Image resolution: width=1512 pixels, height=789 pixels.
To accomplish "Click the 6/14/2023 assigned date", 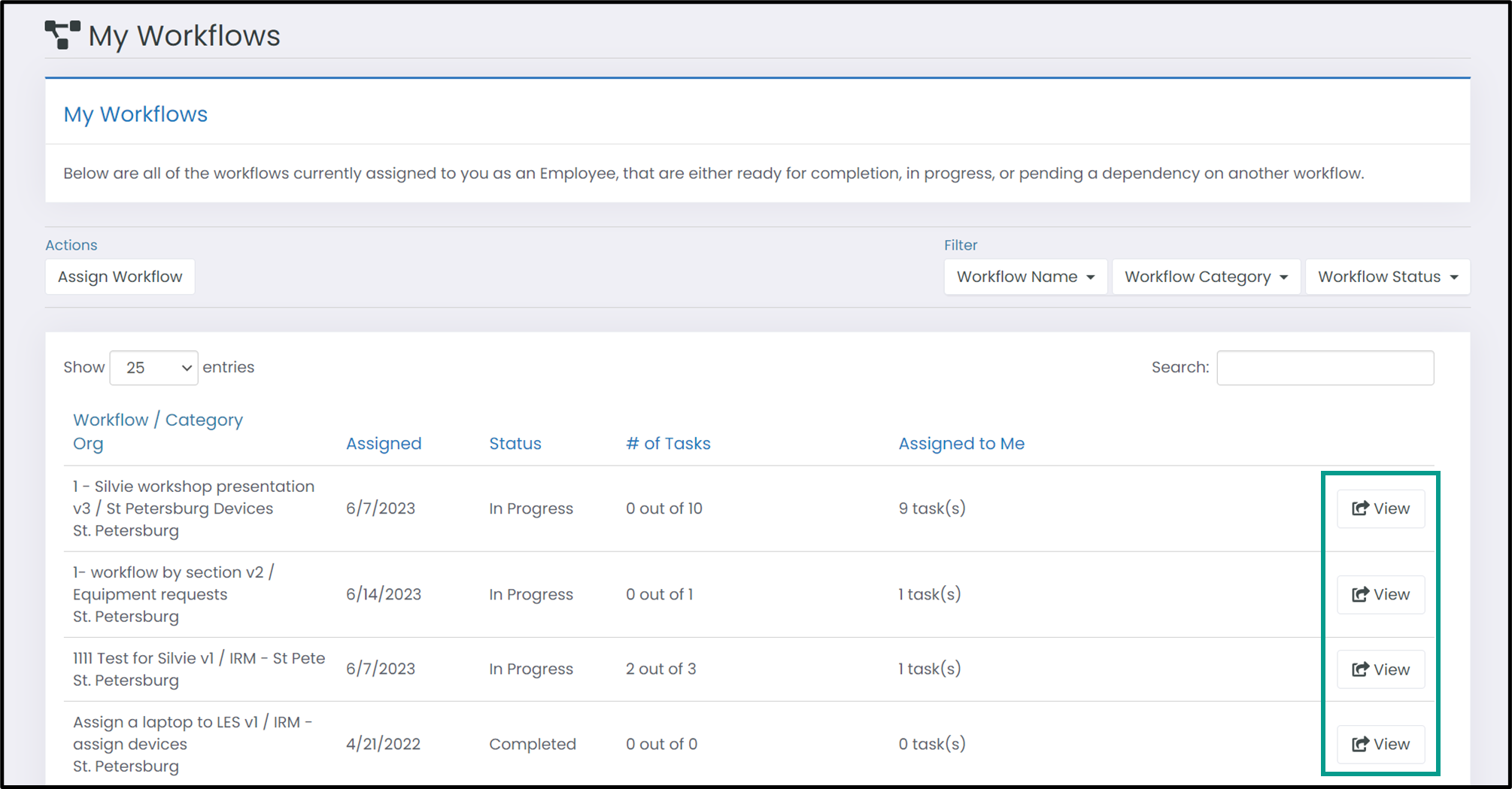I will (x=384, y=594).
